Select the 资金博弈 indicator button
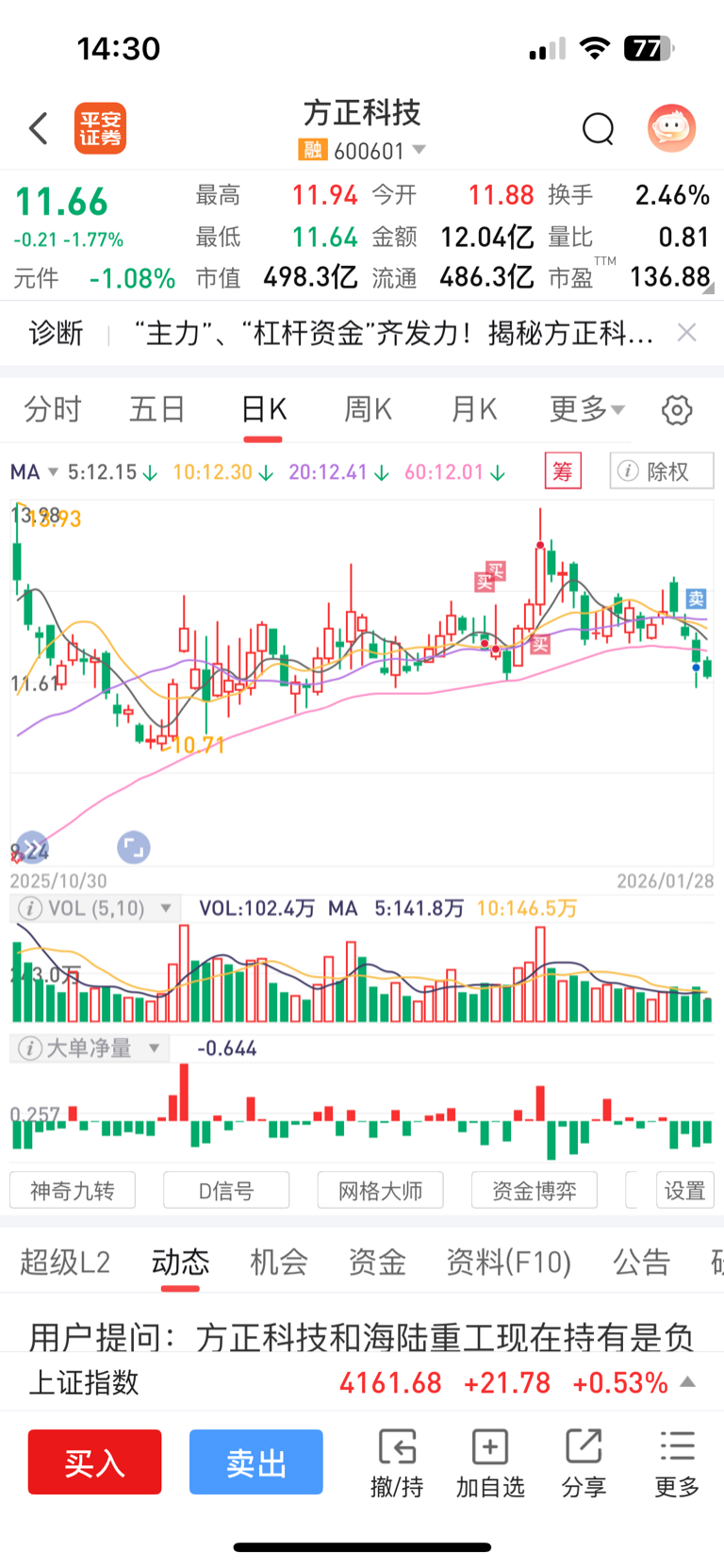Screen dimensions: 724x1568 [x=535, y=1191]
